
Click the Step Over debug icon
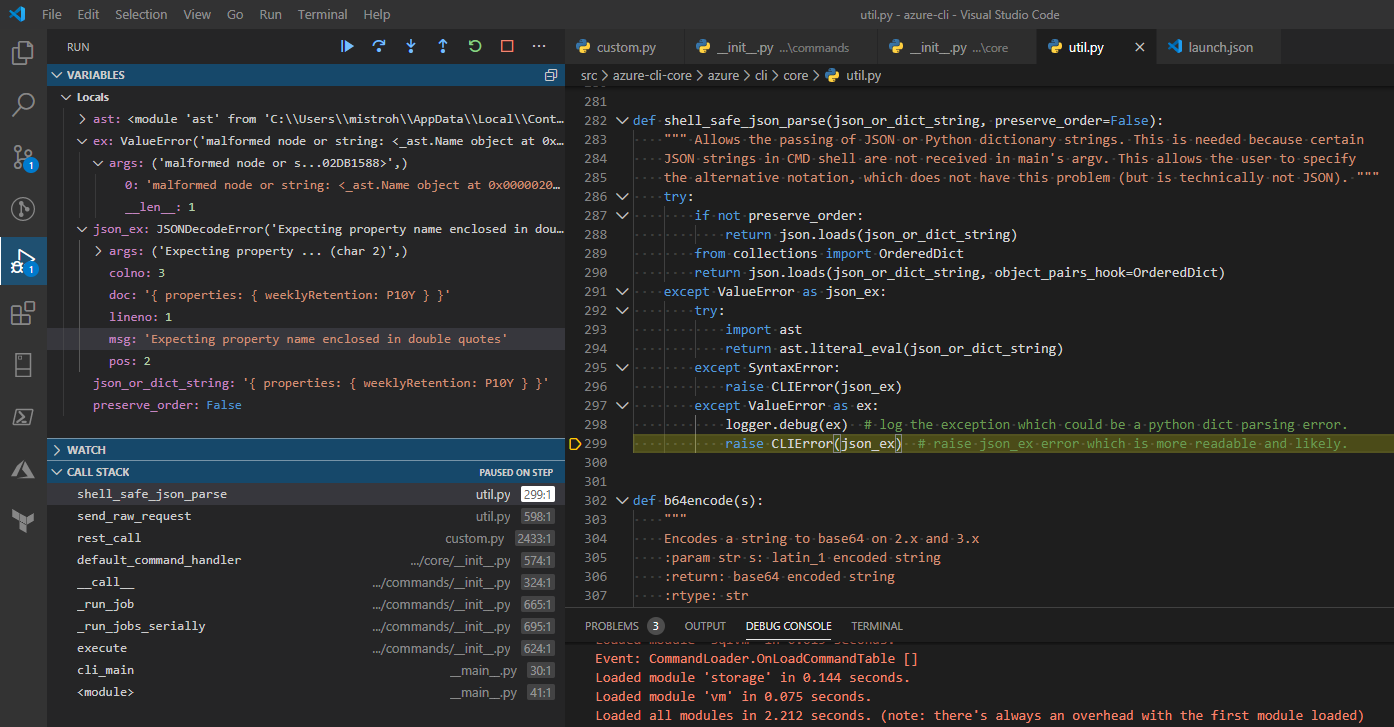point(379,47)
